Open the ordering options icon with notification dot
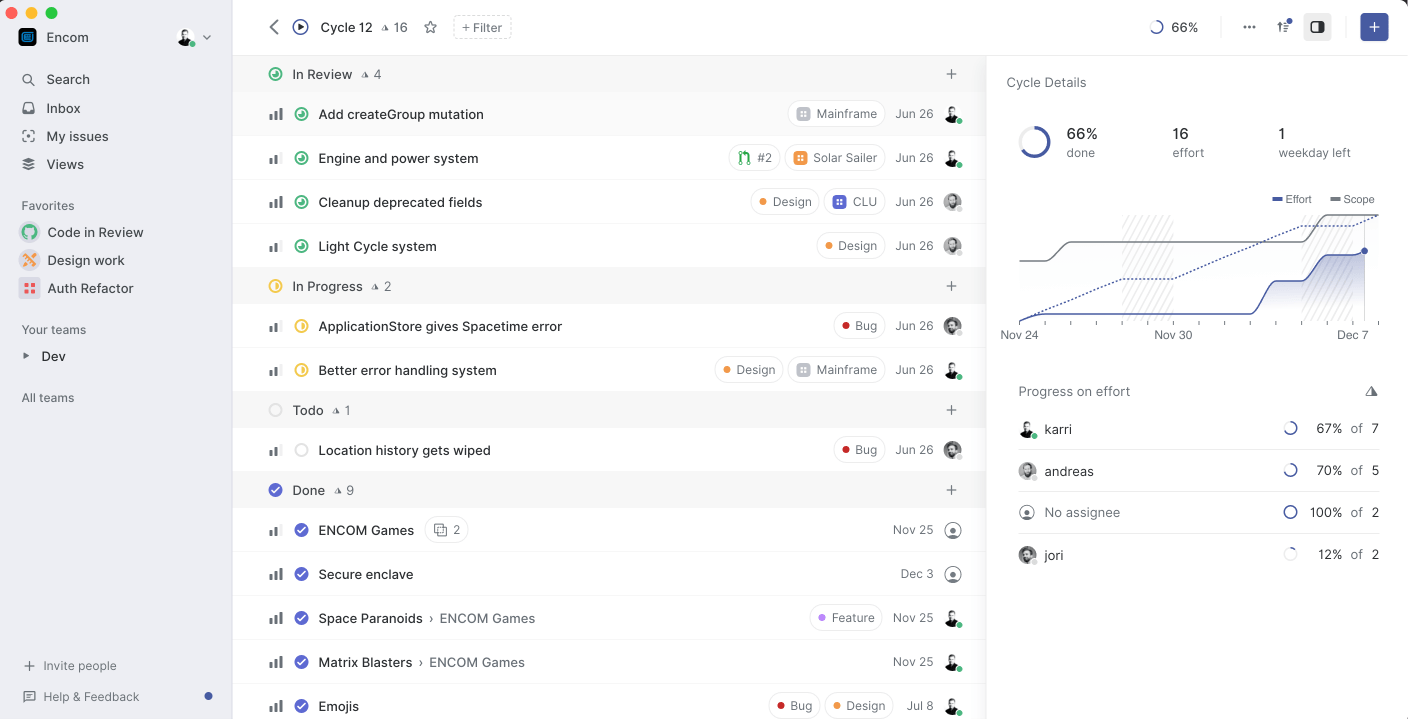 (x=1284, y=27)
